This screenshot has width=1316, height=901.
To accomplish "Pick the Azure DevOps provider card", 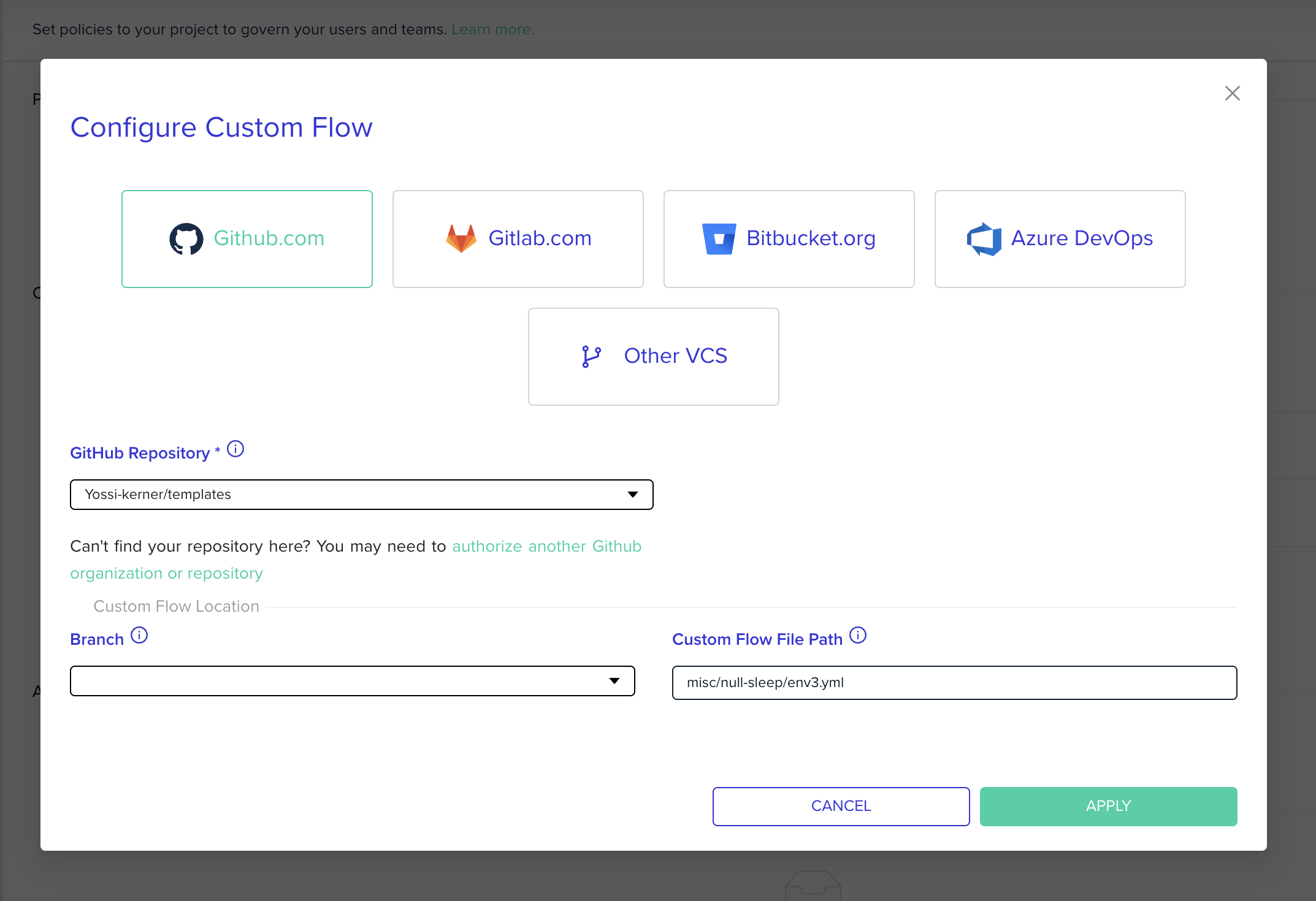I will pyautogui.click(x=1060, y=238).
